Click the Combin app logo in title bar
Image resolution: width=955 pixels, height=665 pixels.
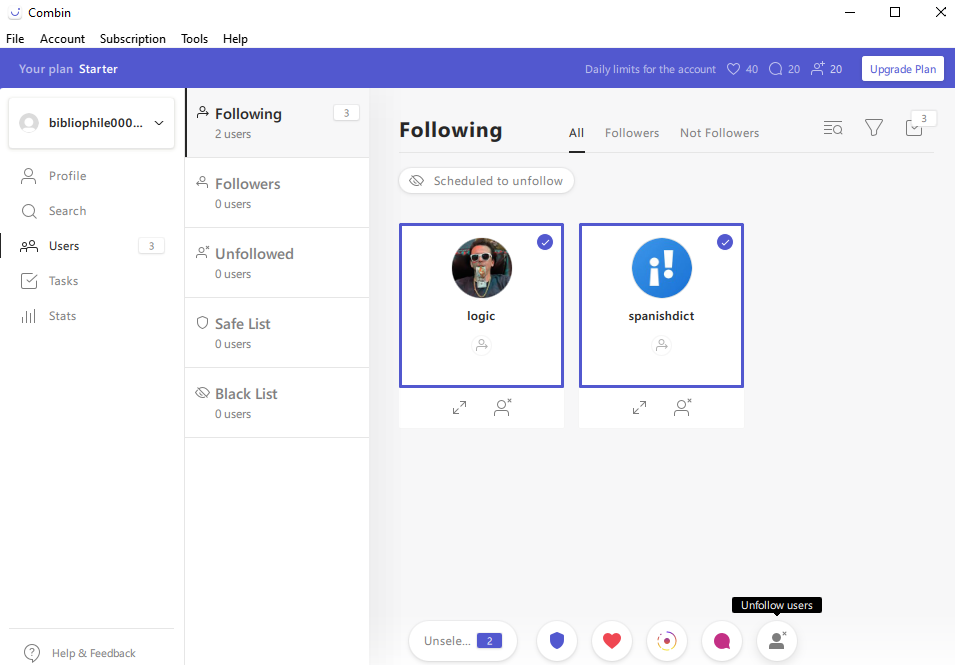[x=15, y=12]
